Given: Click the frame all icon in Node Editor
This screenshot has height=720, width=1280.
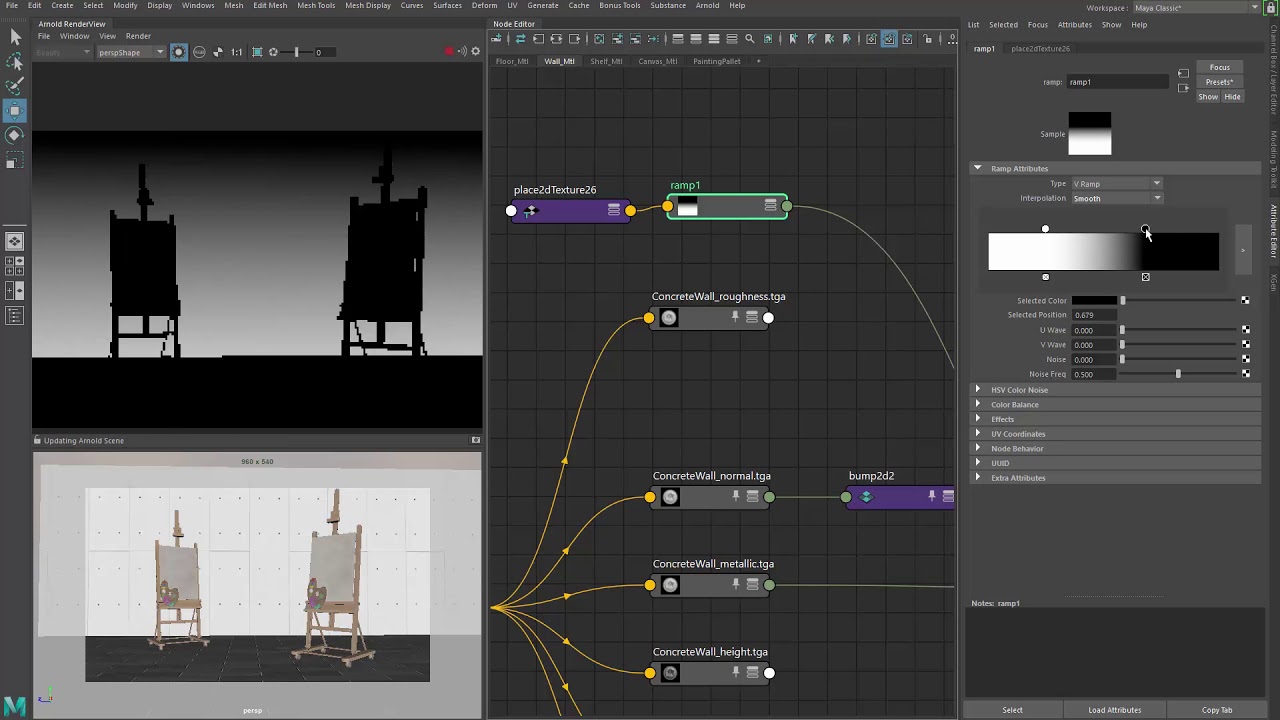Looking at the screenshot, I should tap(599, 39).
